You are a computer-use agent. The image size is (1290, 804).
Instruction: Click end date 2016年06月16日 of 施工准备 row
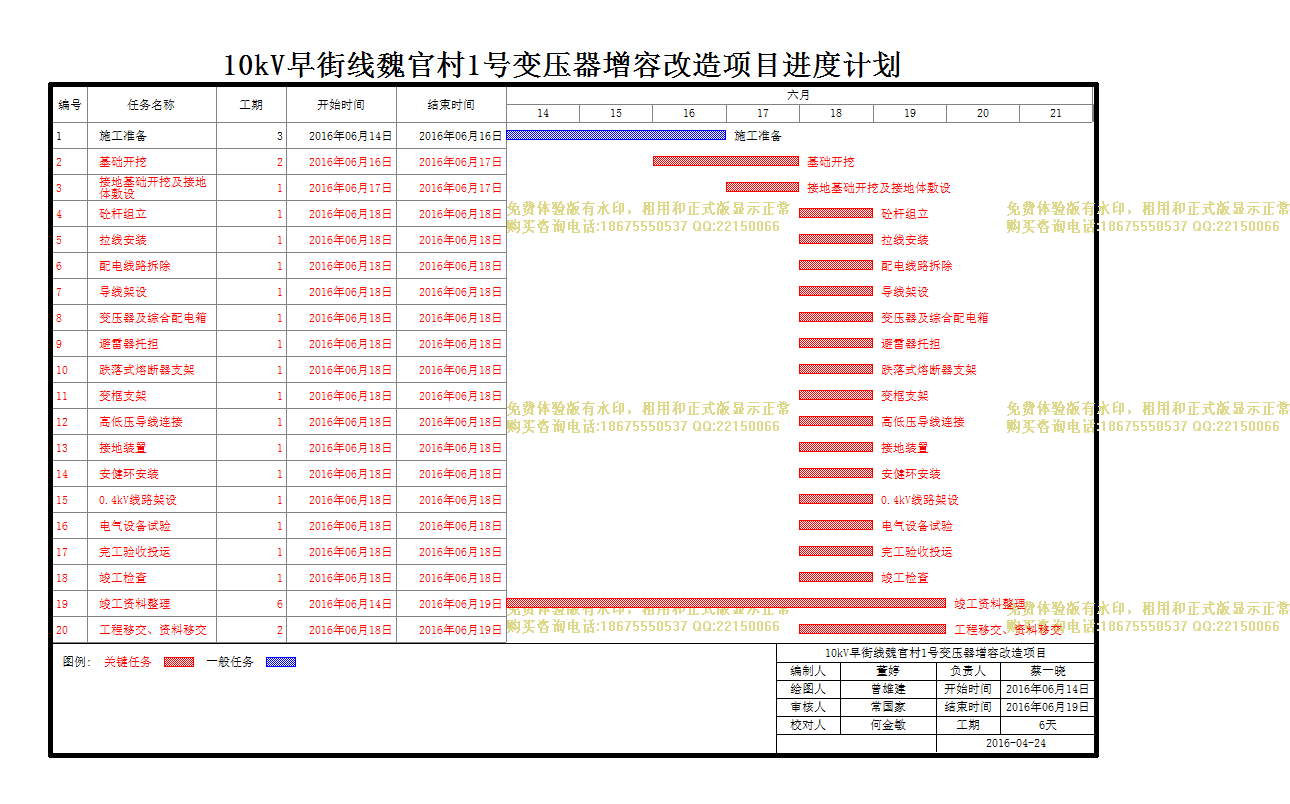(x=460, y=136)
